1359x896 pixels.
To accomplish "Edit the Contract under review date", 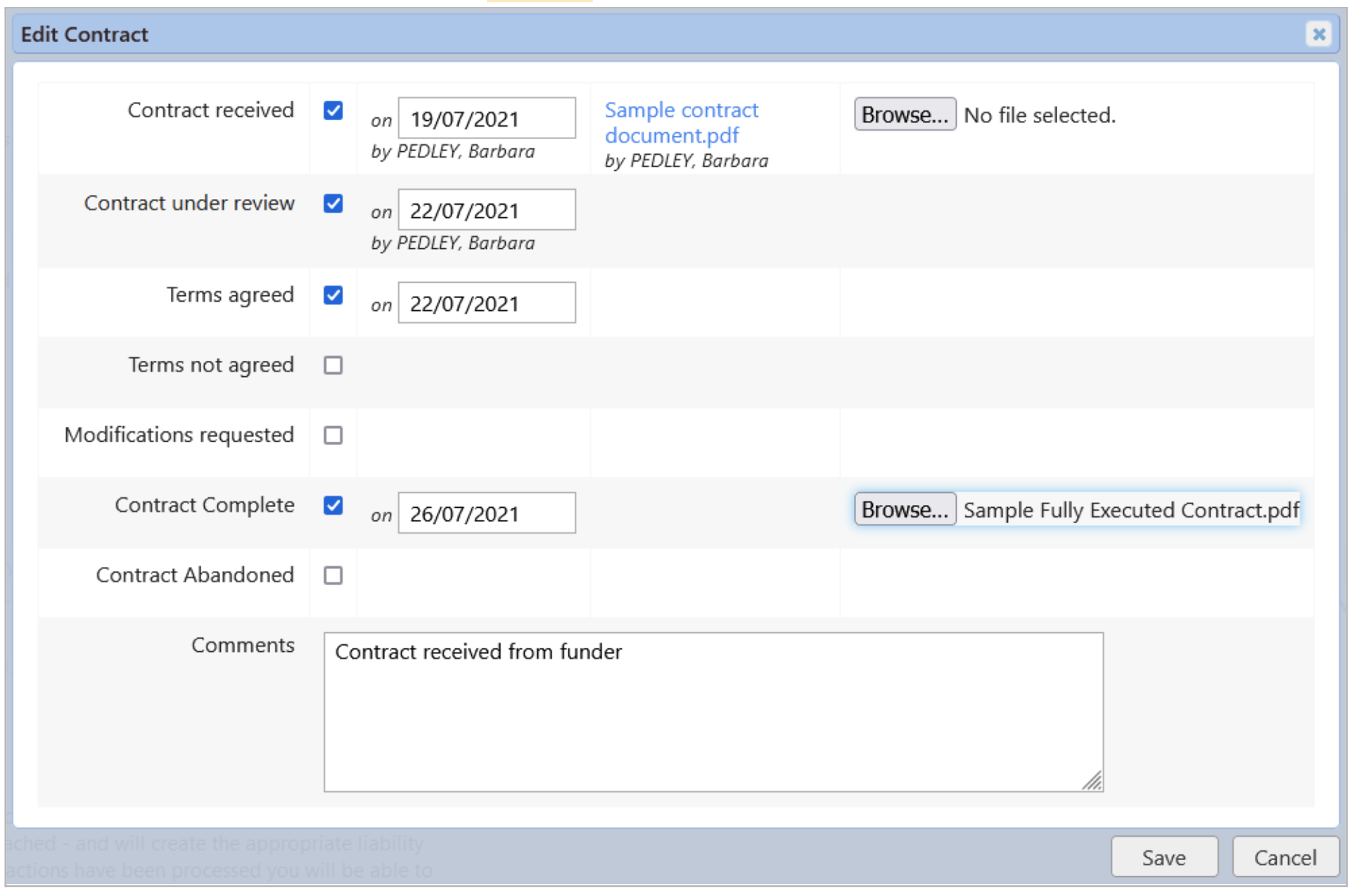I will 486,210.
